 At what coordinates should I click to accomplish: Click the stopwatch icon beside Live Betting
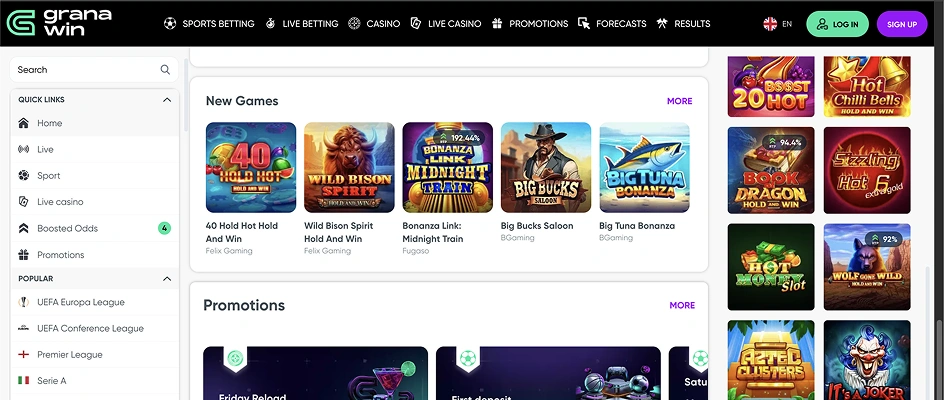pyautogui.click(x=270, y=23)
